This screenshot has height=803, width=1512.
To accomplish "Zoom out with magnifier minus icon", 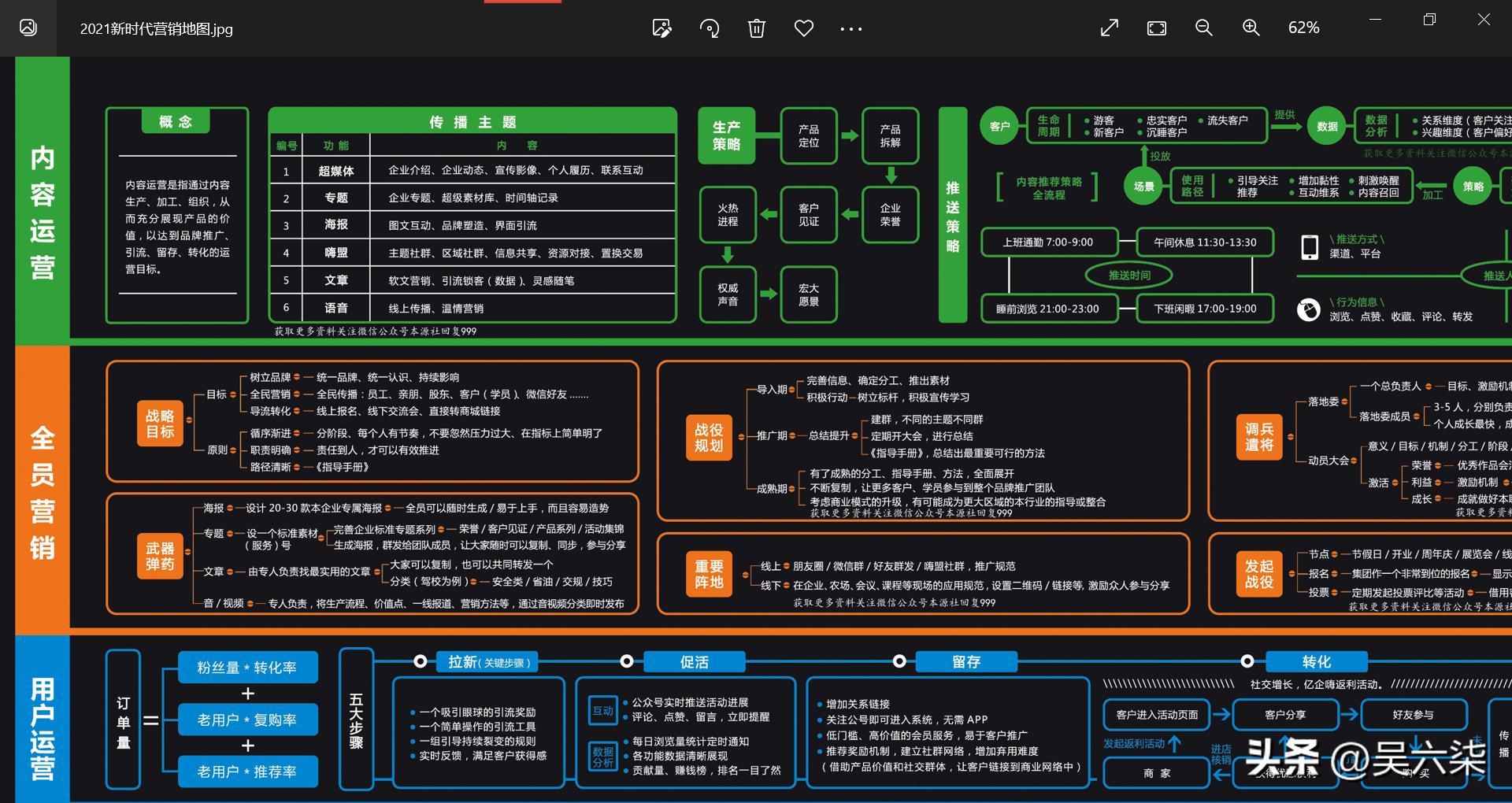I will (1204, 28).
